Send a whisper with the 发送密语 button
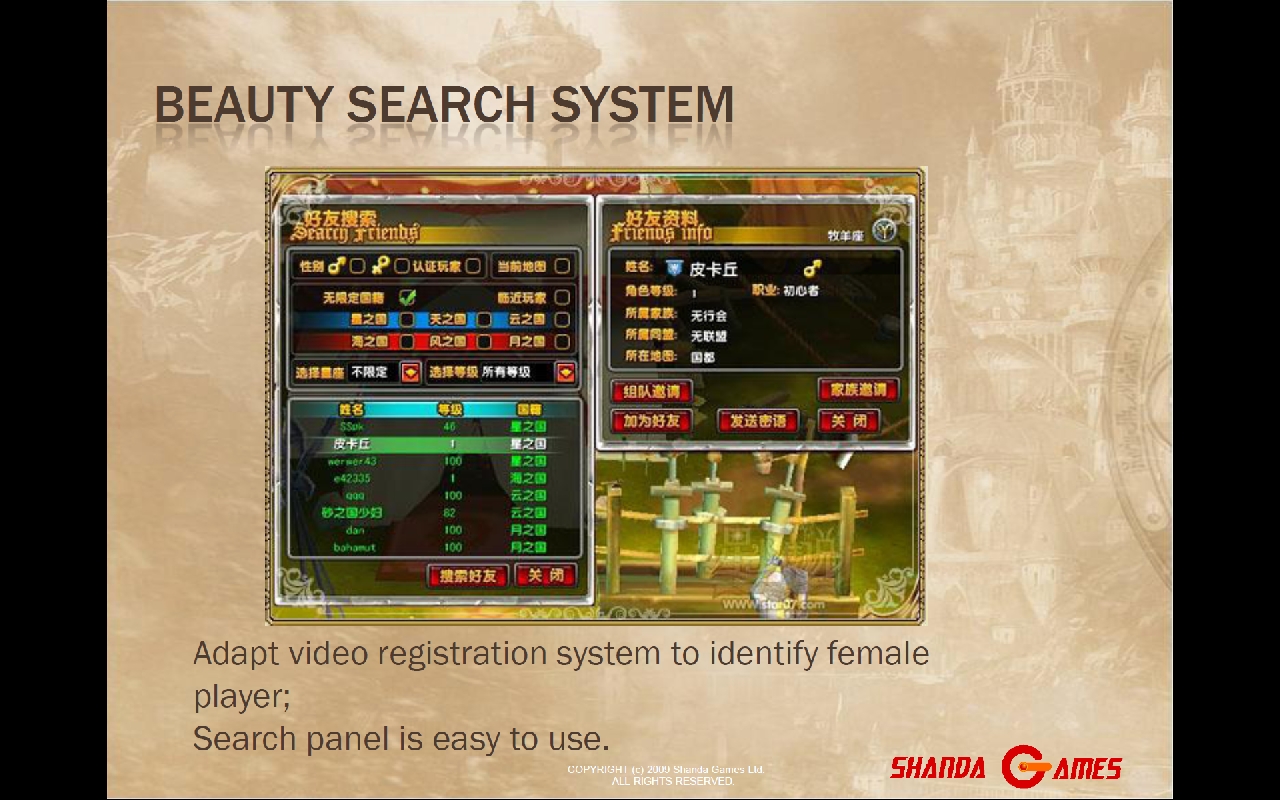Screen dimensions: 1280x800 pos(758,421)
